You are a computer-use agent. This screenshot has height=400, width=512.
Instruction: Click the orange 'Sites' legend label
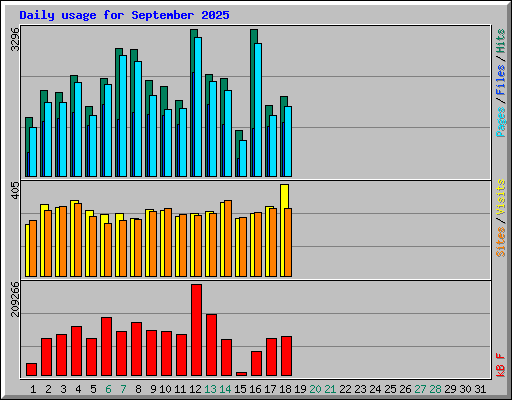[500, 242]
